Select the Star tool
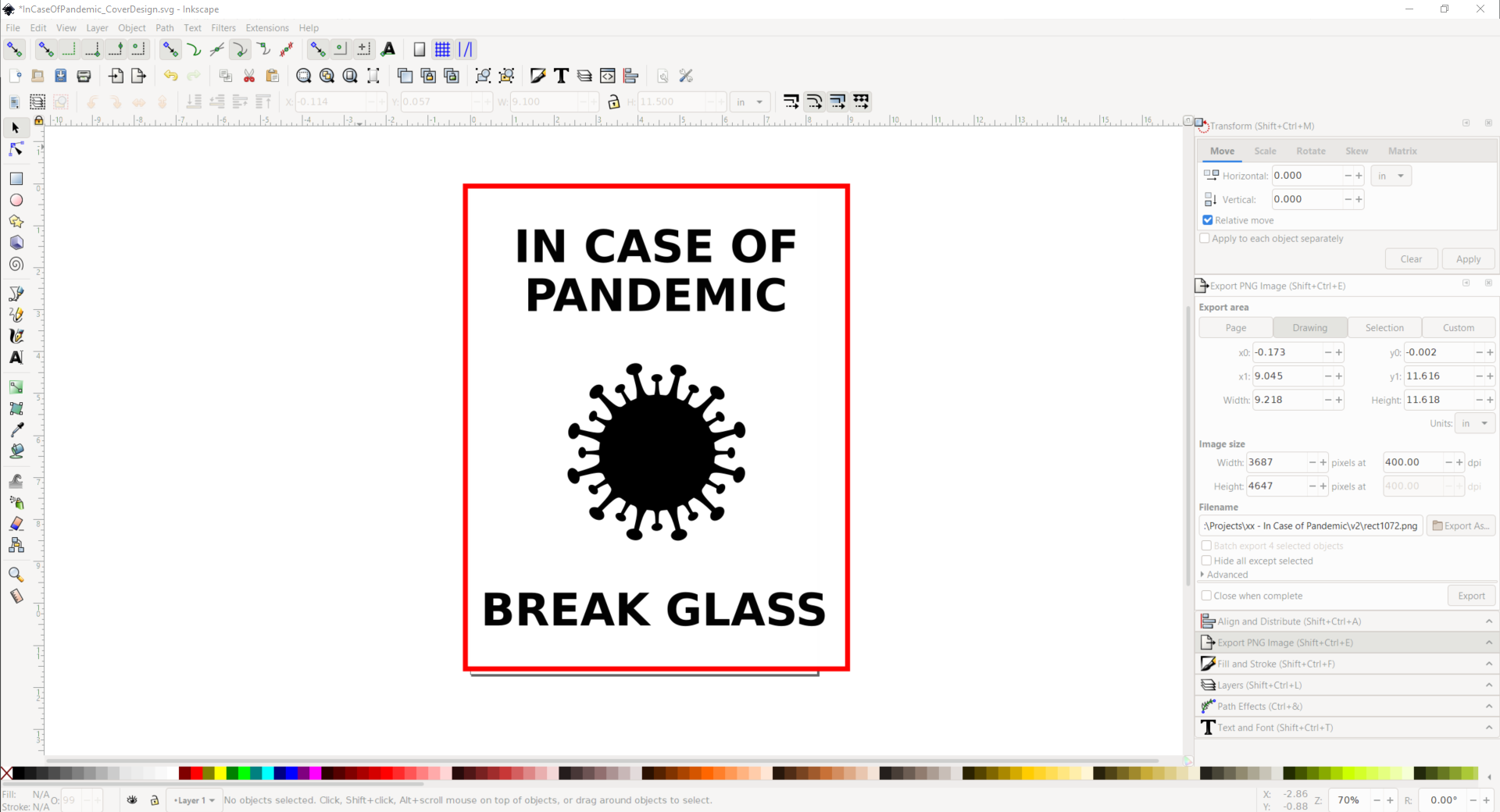The height and width of the screenshot is (812, 1500). point(16,222)
